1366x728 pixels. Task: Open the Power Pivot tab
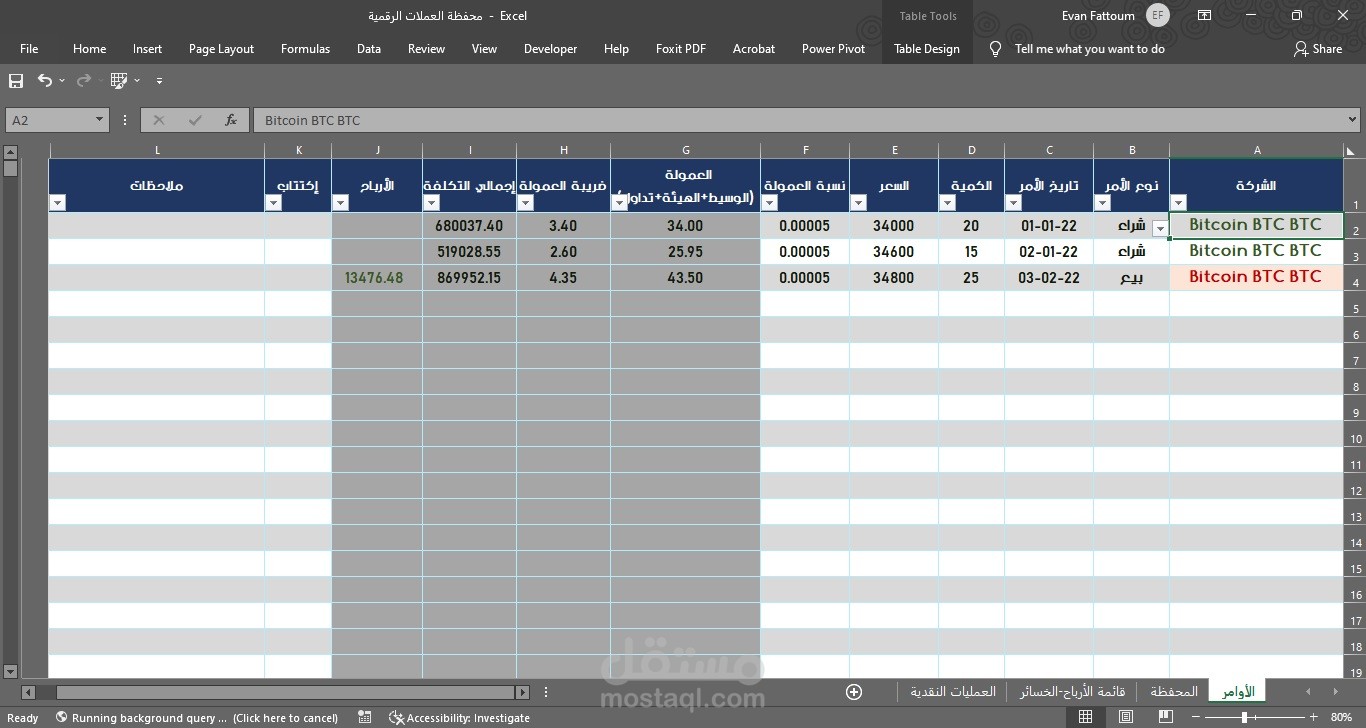coord(833,48)
